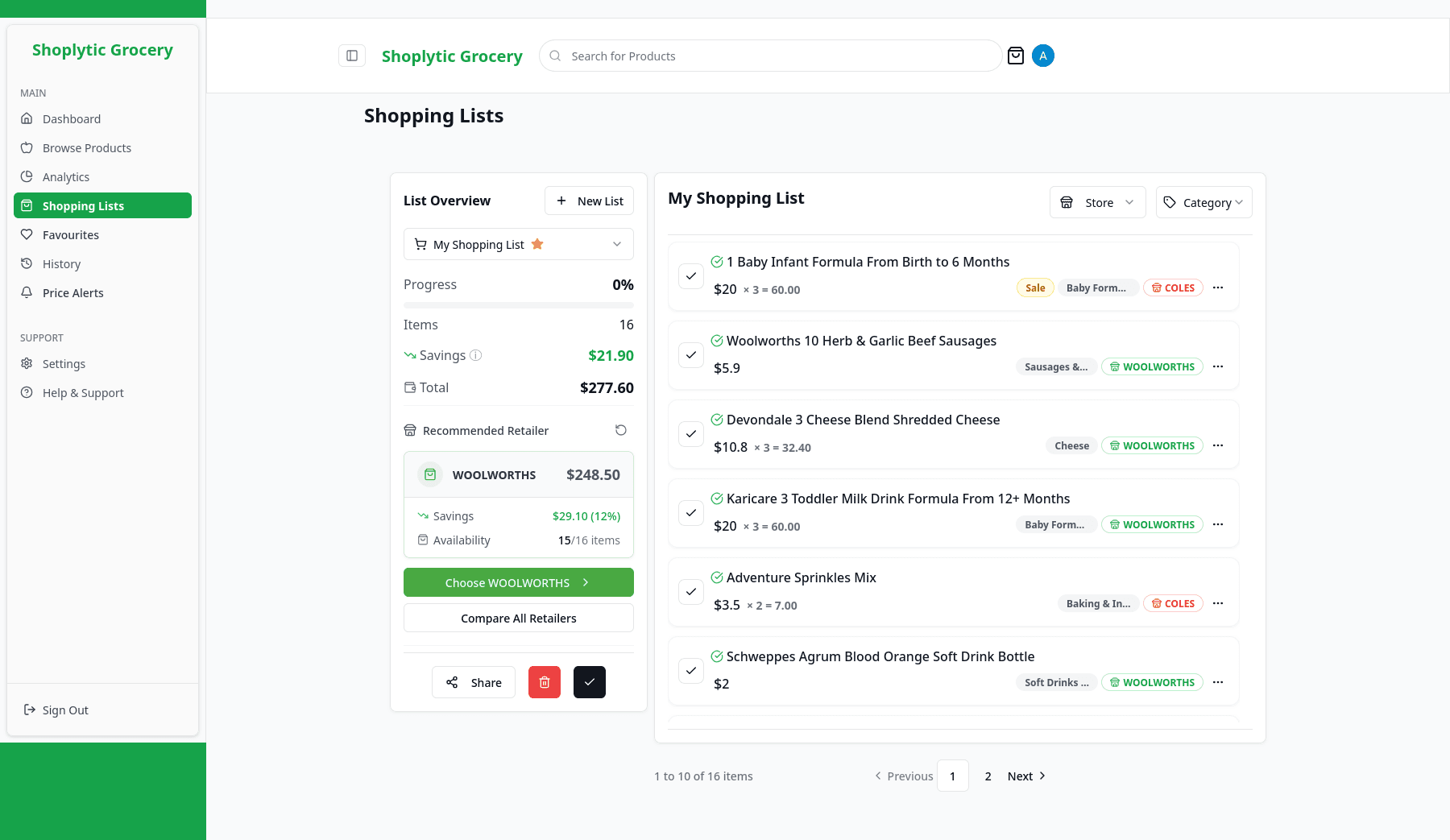The width and height of the screenshot is (1450, 840).
Task: Check the Schweppes Agrum Soft Drink item
Action: [691, 671]
